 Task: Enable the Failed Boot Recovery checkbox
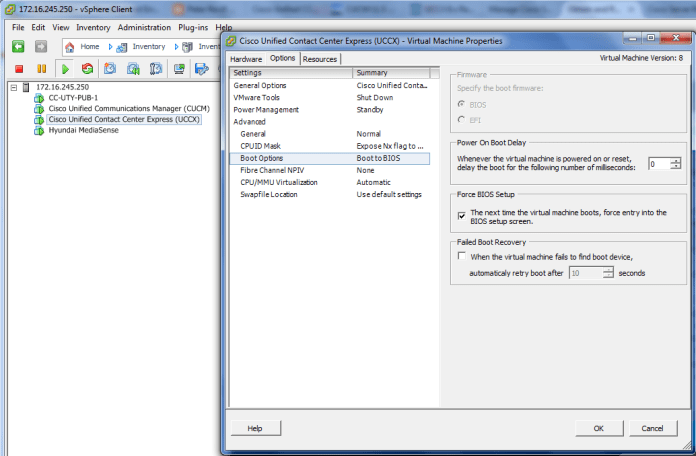(461, 257)
